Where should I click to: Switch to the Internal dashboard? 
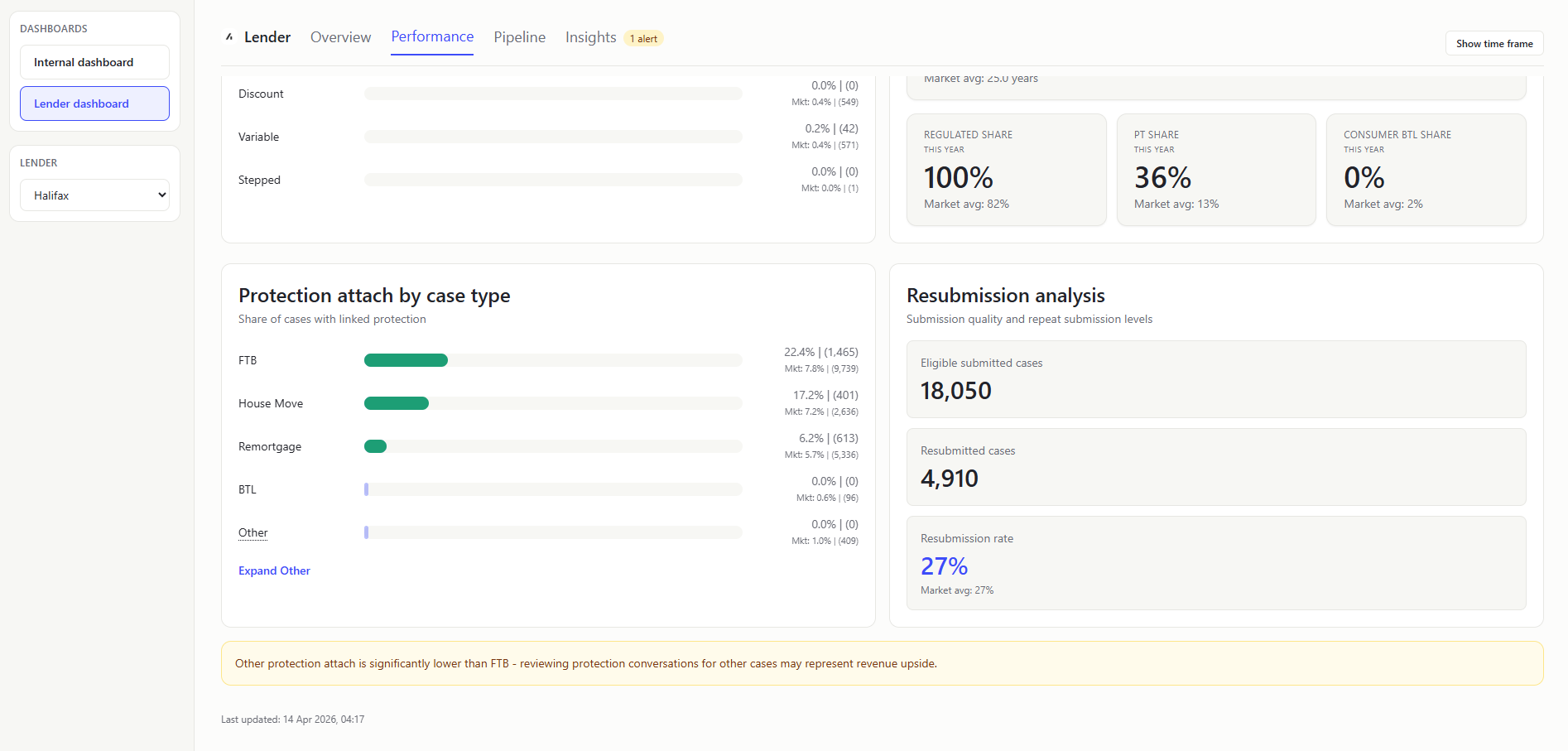point(94,61)
